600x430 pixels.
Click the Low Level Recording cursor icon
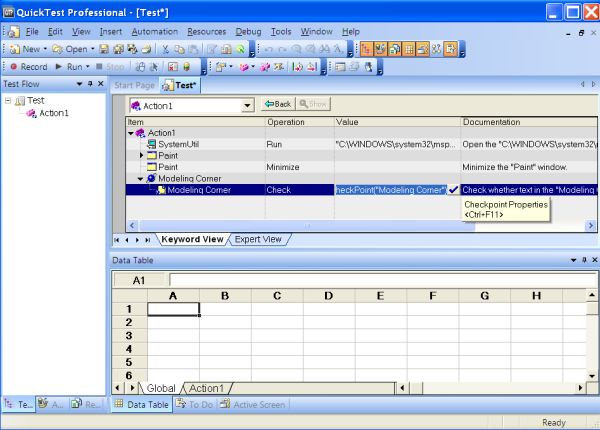click(154, 67)
